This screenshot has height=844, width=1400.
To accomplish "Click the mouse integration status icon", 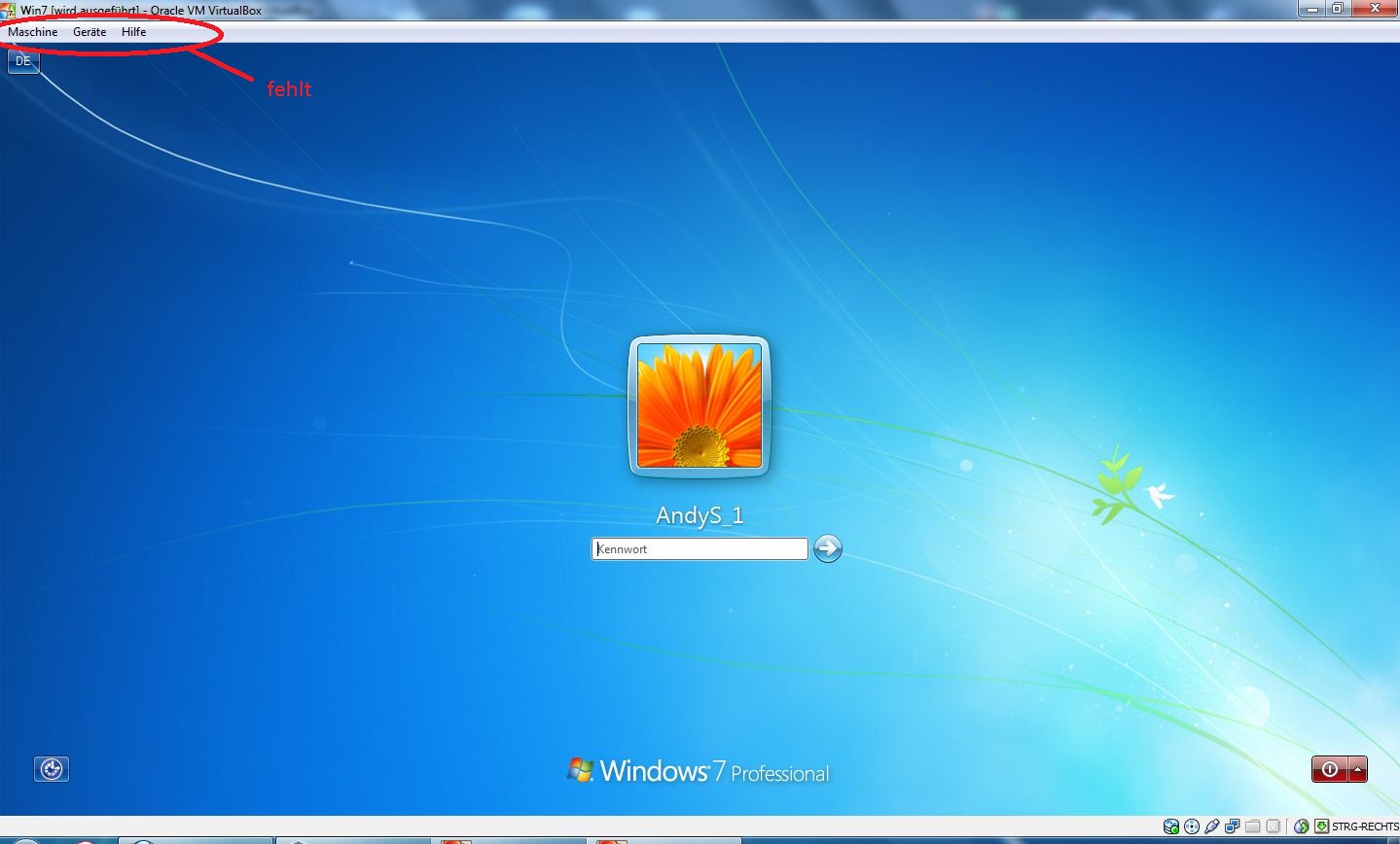I will pos(1302,826).
